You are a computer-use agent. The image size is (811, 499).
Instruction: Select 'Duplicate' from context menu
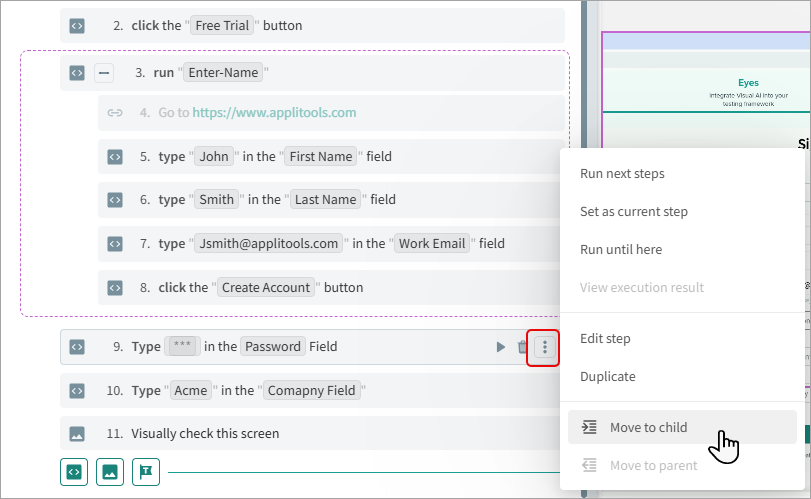click(608, 377)
